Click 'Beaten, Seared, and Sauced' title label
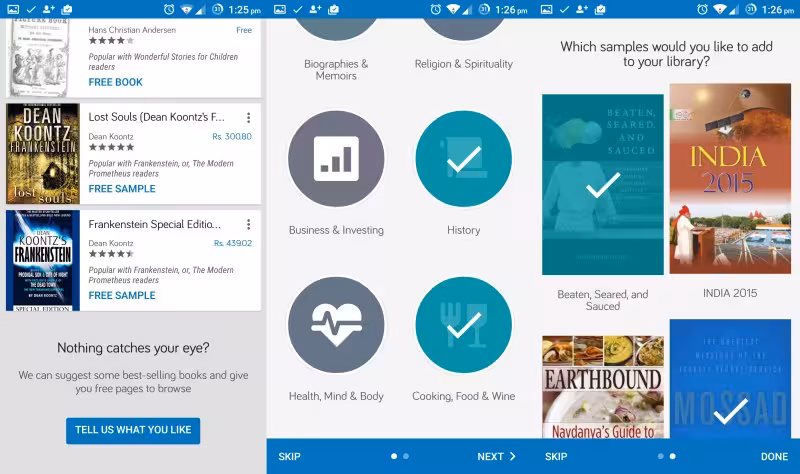Screen dimensions: 800x474 (x=603, y=300)
